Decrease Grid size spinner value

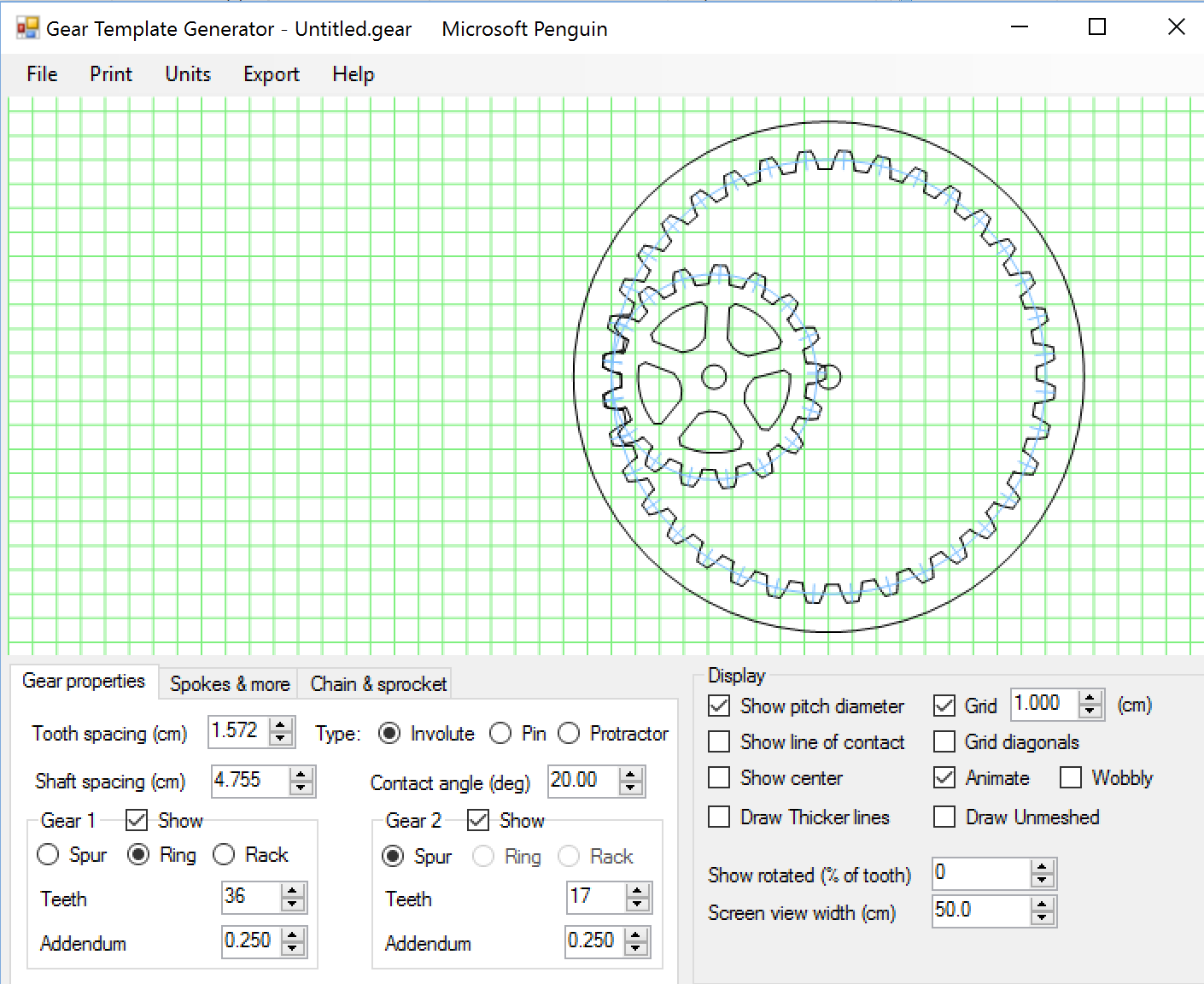point(1090,711)
